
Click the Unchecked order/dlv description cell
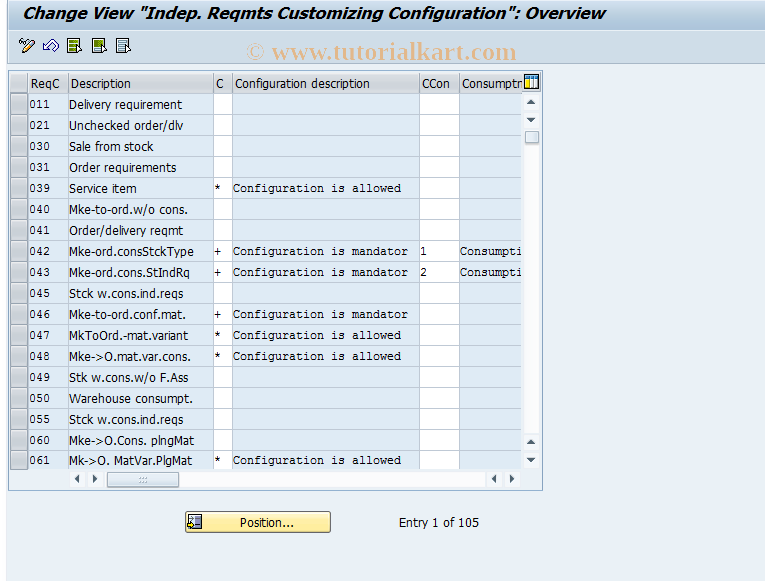[x=141, y=125]
